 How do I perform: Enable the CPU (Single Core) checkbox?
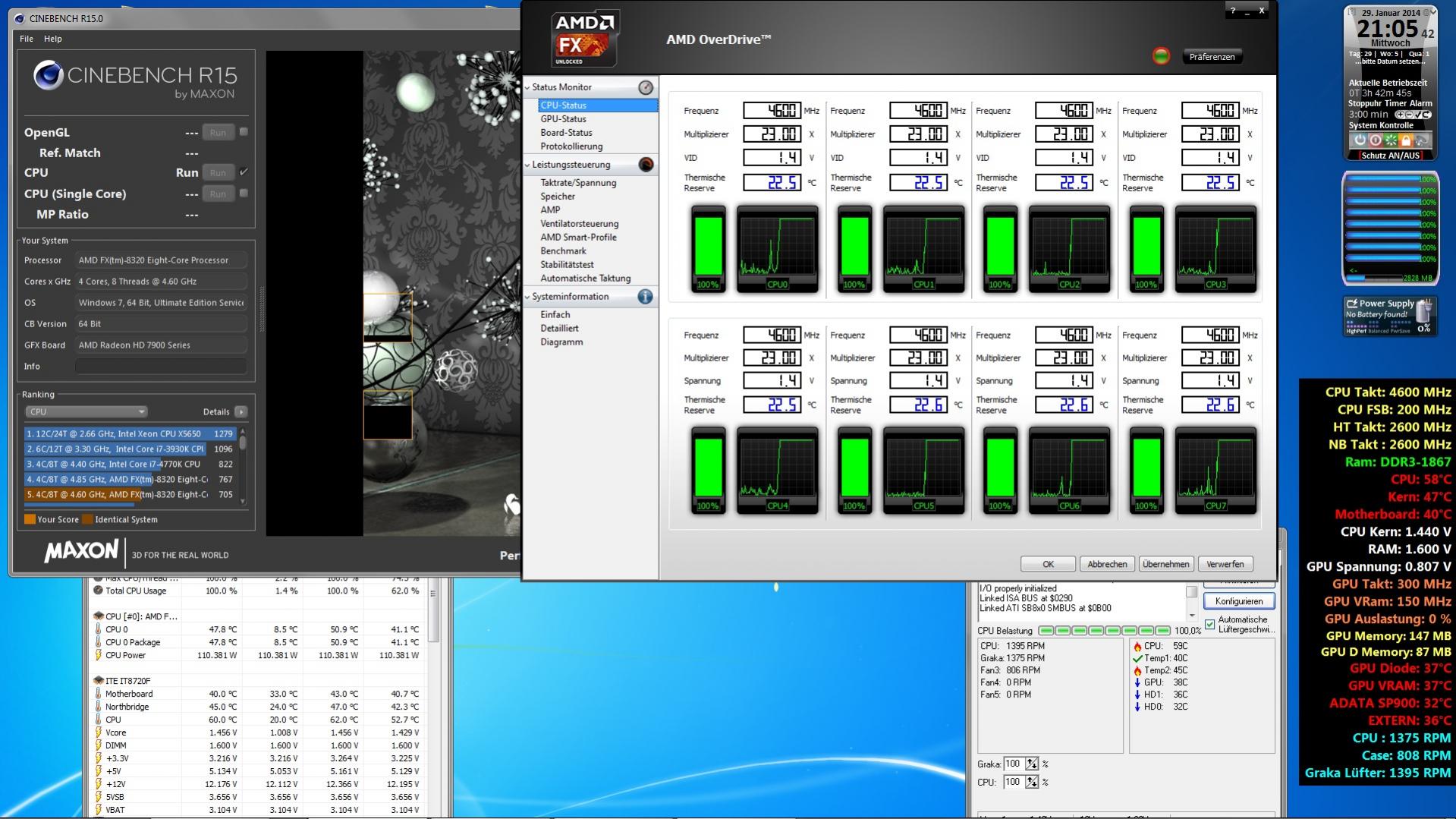(x=244, y=194)
